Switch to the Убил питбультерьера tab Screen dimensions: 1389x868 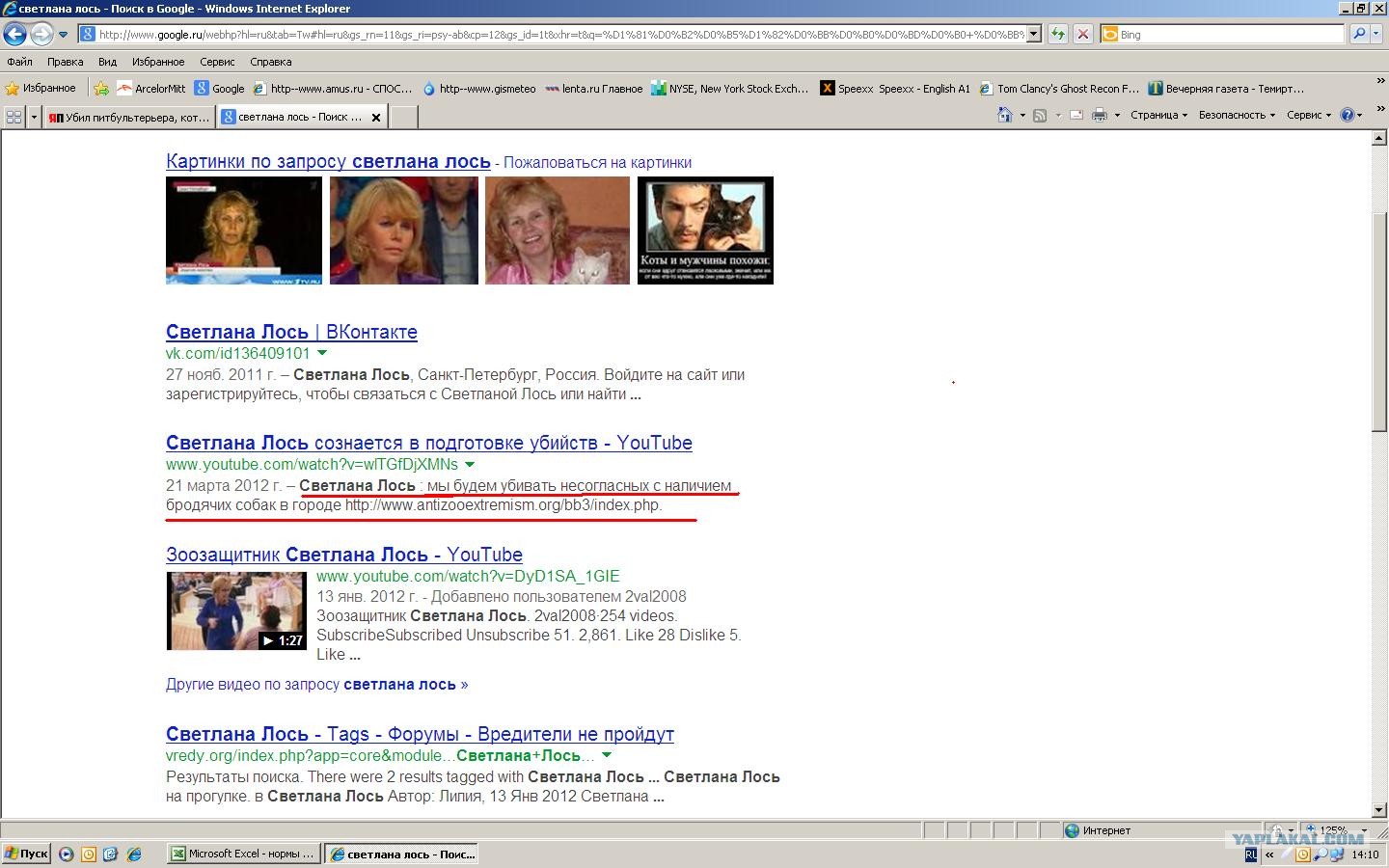point(129,117)
